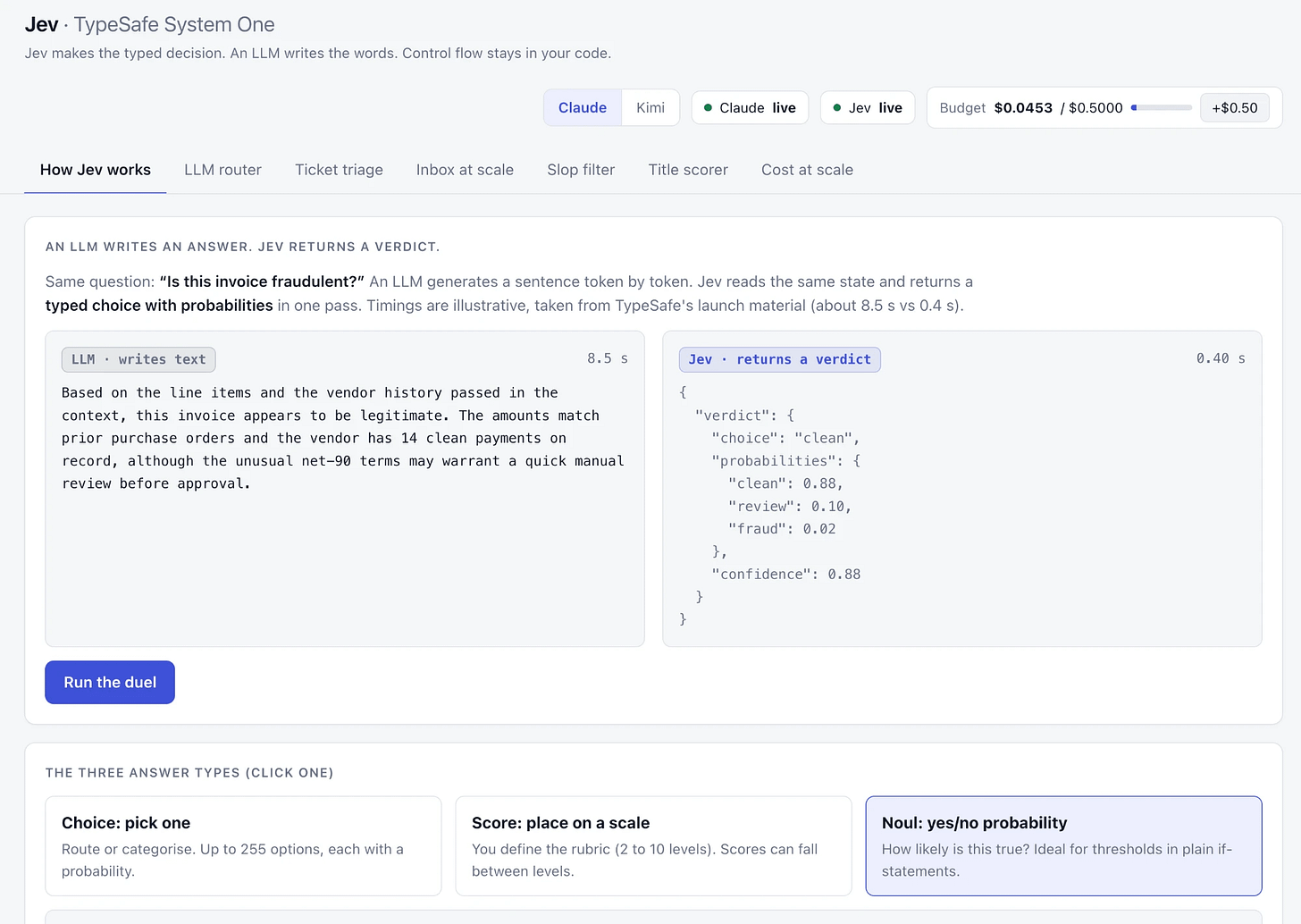Click the green dot beside Jev live
Viewport: 1301px width, 924px height.
(837, 107)
